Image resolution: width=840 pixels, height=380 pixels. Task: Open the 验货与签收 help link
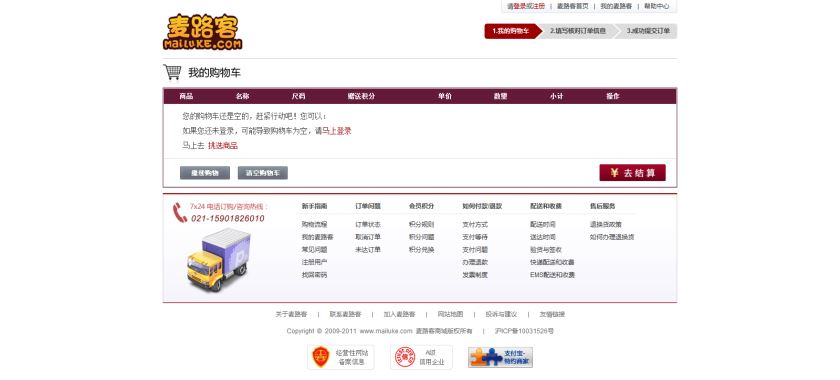(546, 250)
